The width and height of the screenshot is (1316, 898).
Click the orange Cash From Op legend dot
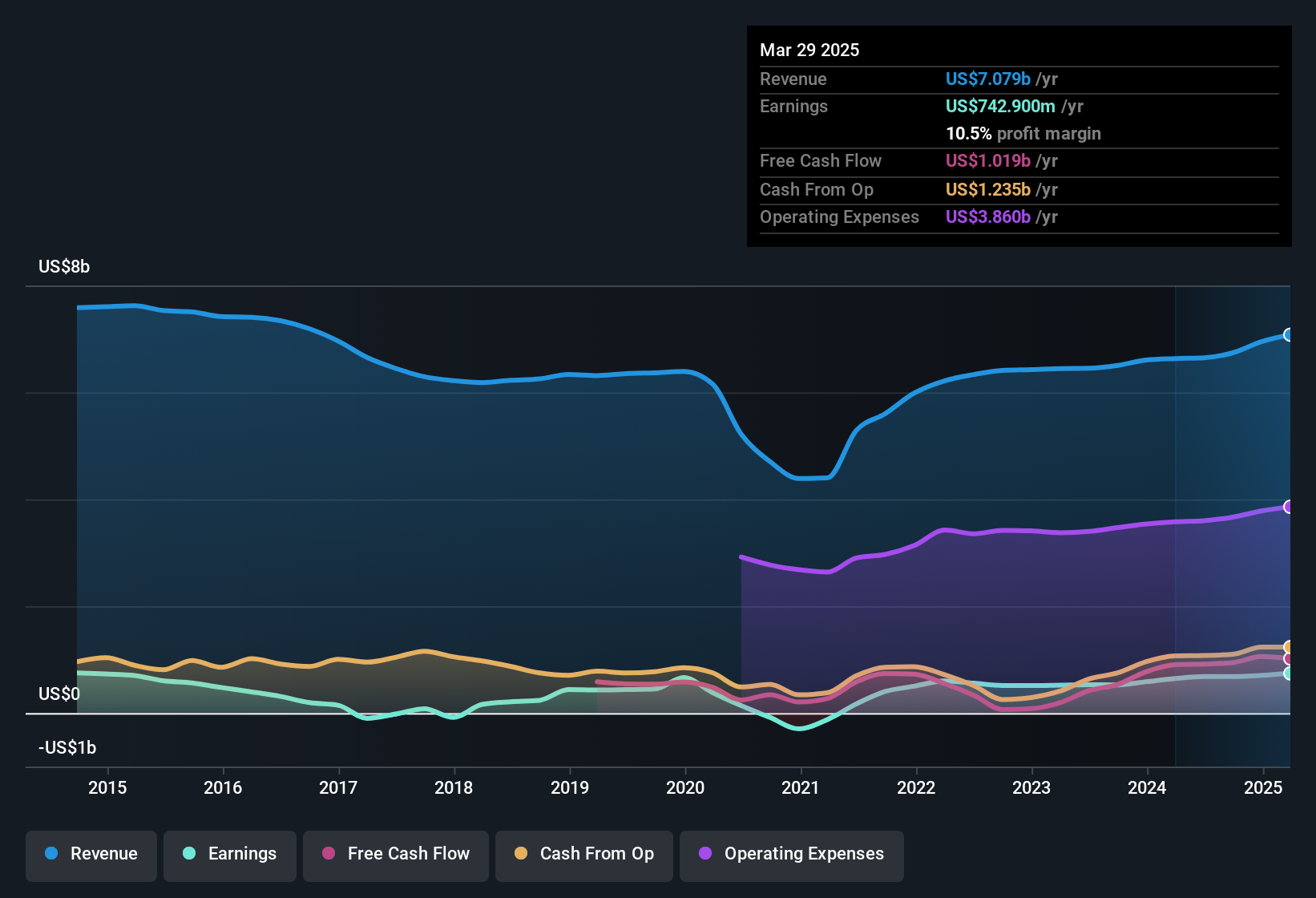pos(521,854)
